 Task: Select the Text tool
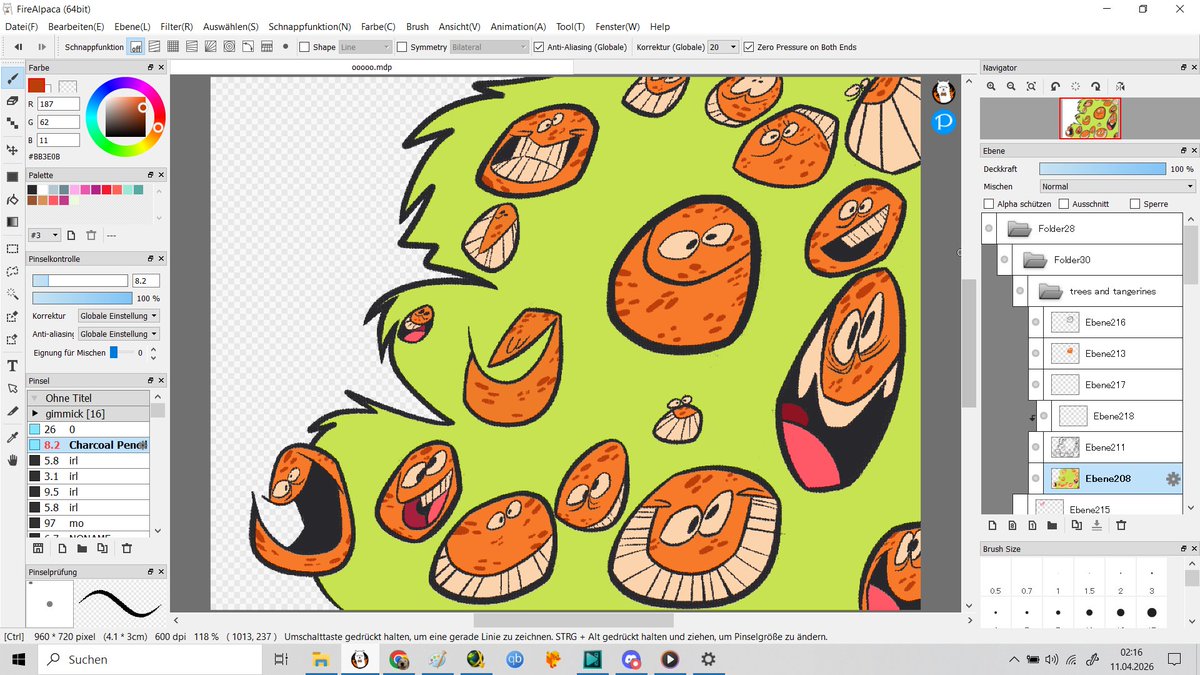point(12,365)
